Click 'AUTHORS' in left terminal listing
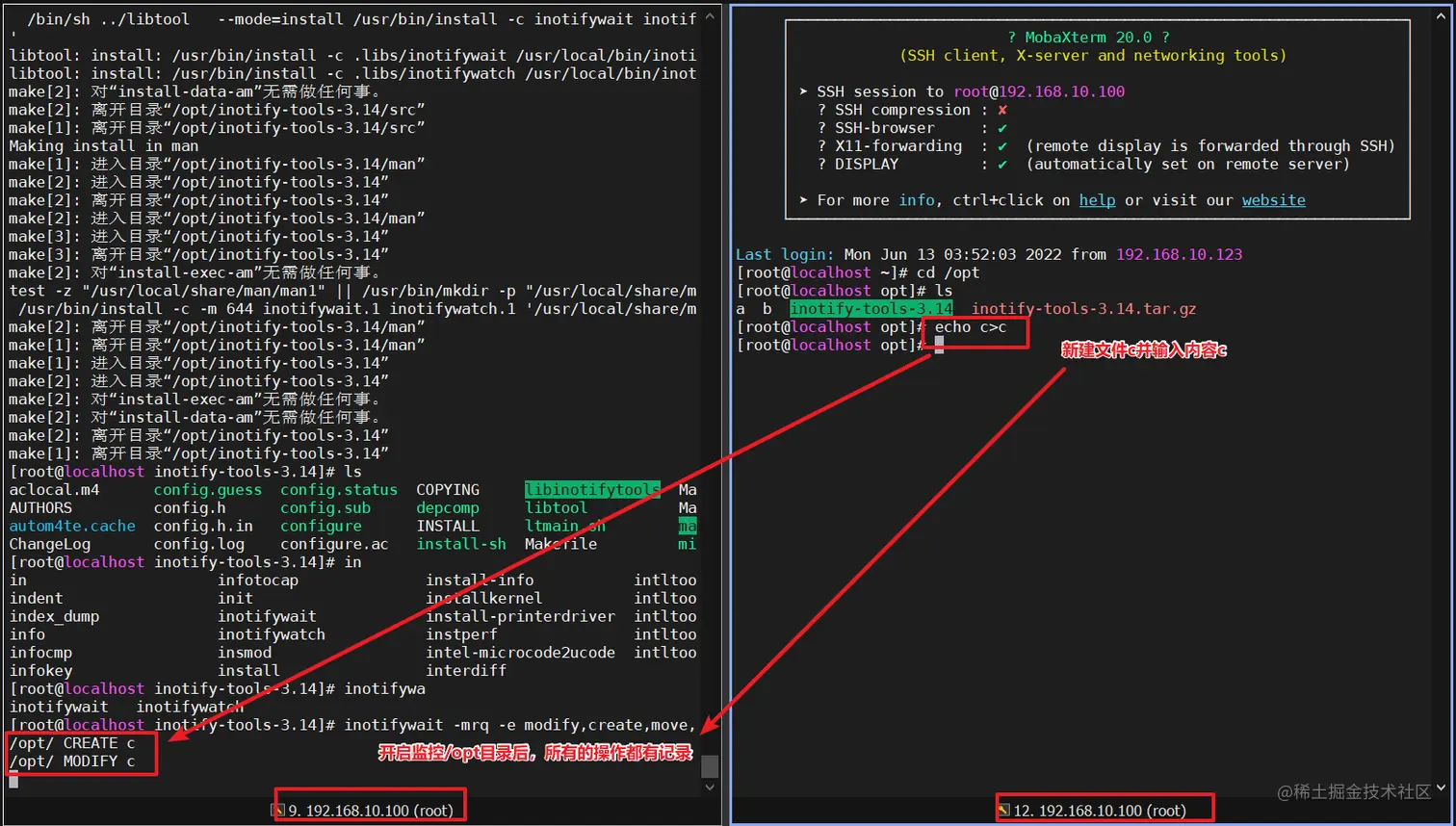This screenshot has height=826, width=1456. coord(40,508)
